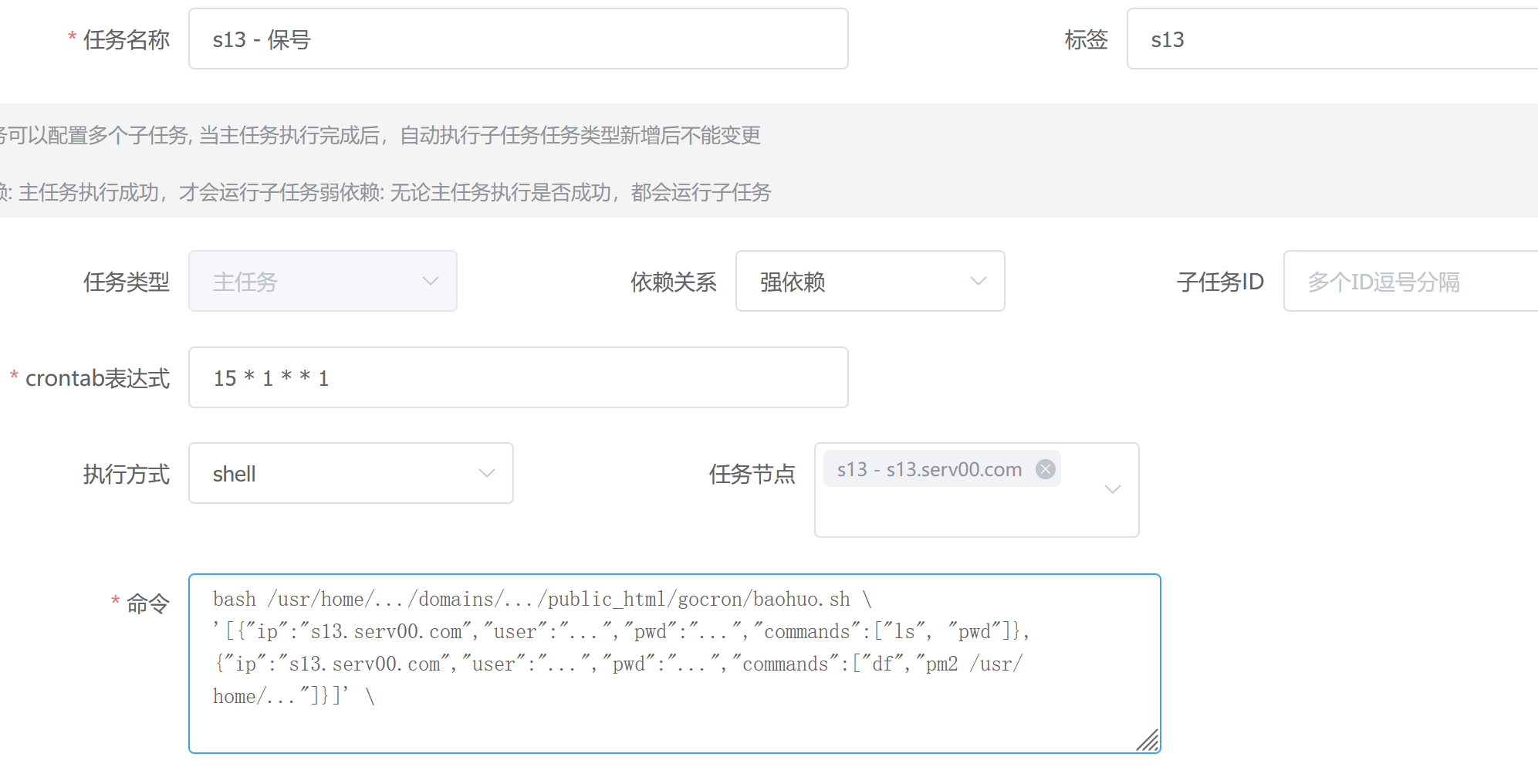The image size is (1538, 784).
Task: Click the task name input field
Action: (x=518, y=39)
